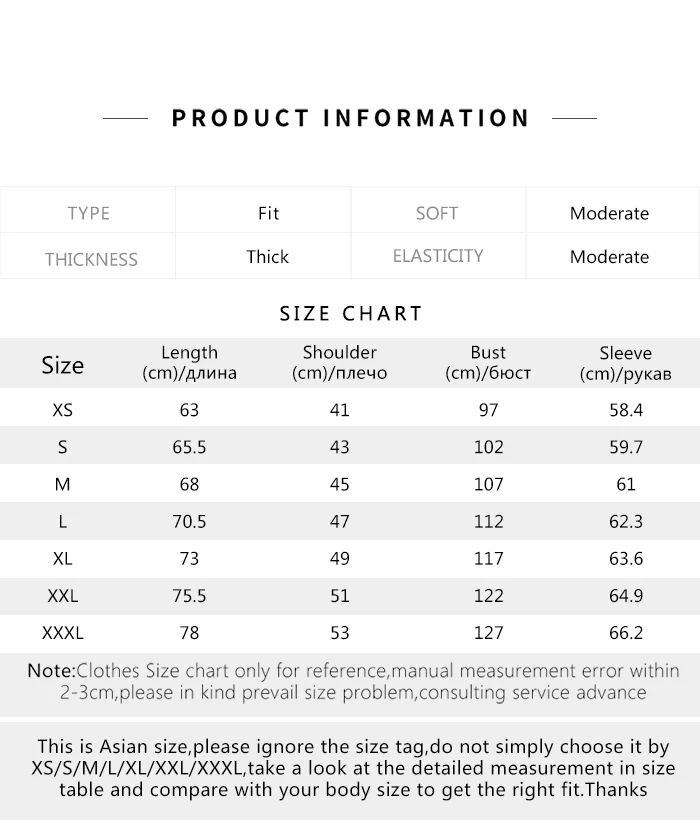
Task: Click the Asian size disclaimer paragraph
Action: [x=352, y=768]
